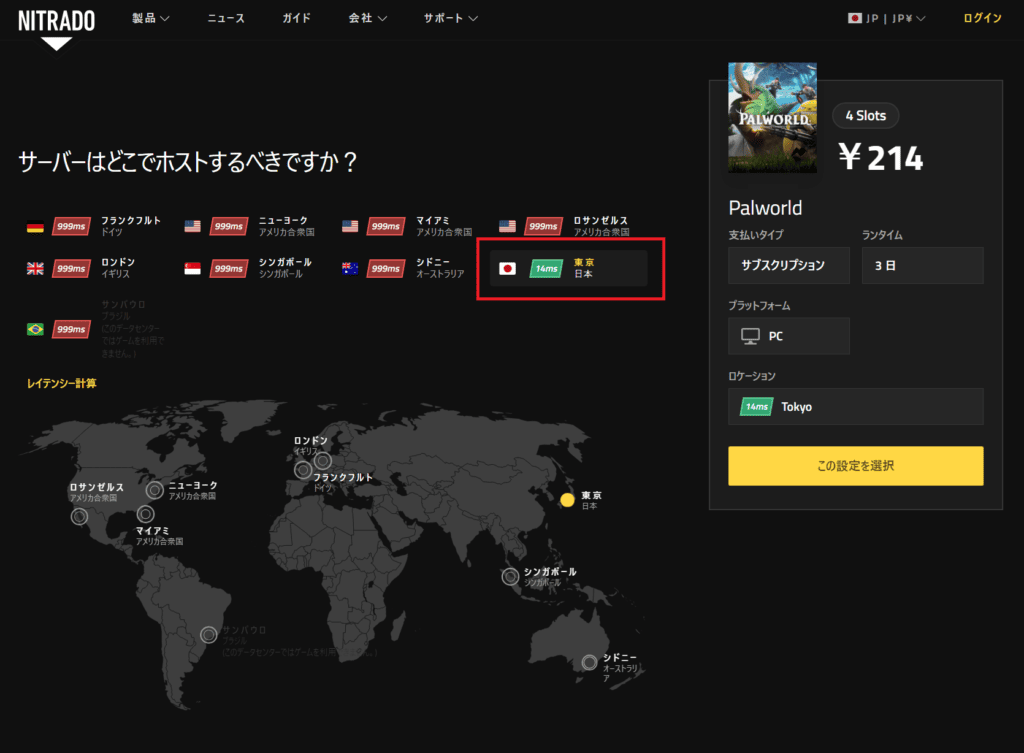The image size is (1024, 753).
Task: Click the German flag for Frankfurt
Action: 35,227
